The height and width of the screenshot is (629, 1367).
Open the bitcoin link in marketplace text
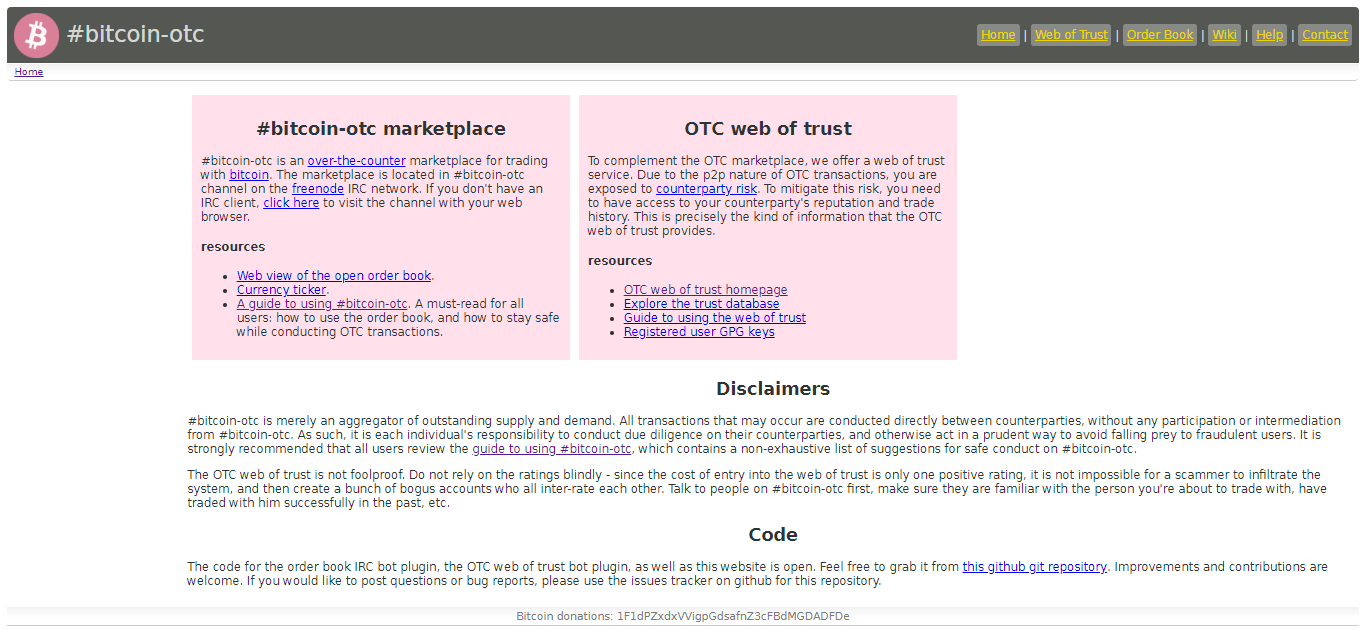[x=249, y=175]
